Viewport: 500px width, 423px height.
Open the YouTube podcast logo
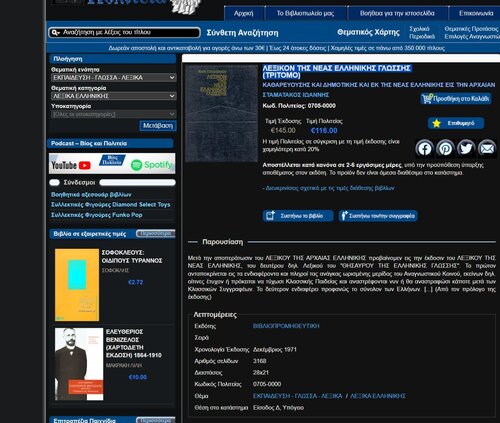tap(71, 165)
